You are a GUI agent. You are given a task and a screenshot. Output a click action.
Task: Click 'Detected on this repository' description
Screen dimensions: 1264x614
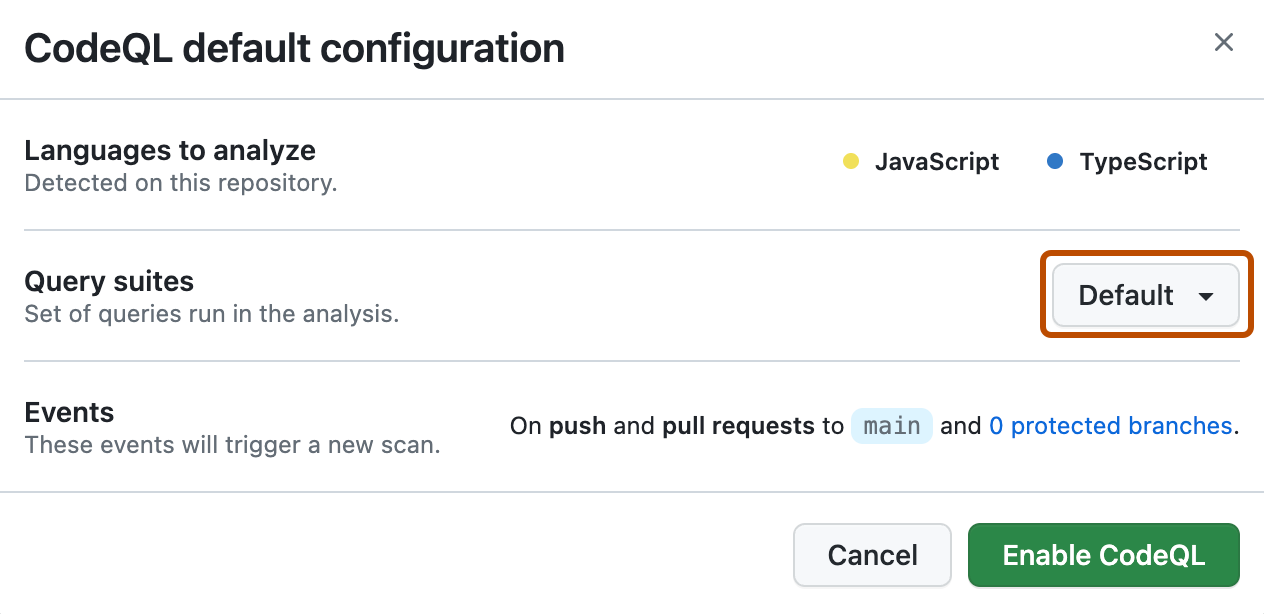point(180,184)
